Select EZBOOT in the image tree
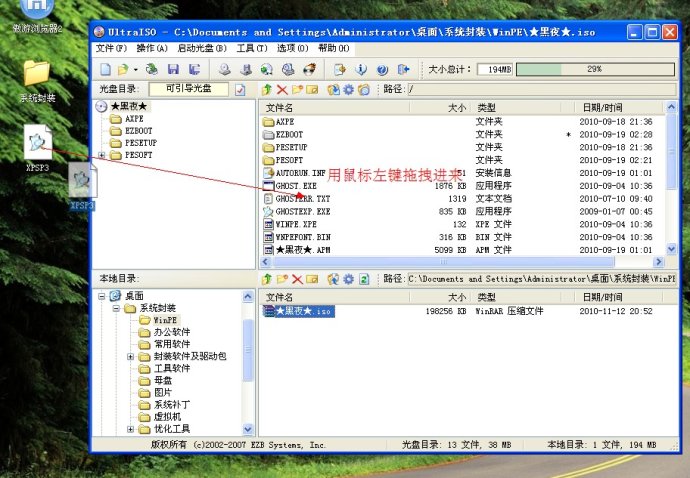Screen dimensions: 690x478 (139, 131)
